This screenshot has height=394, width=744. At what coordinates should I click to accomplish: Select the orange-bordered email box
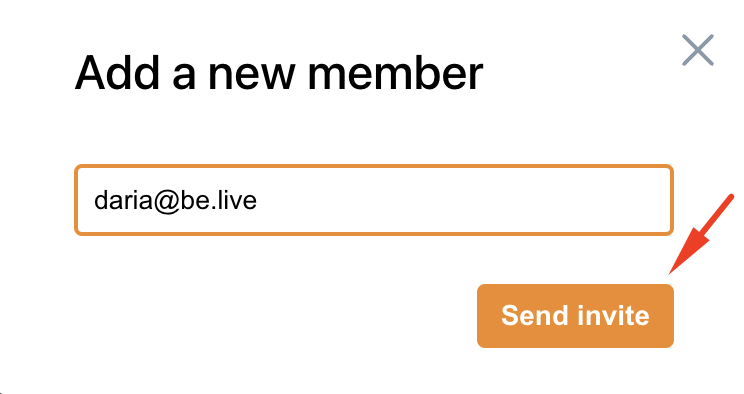pos(374,200)
